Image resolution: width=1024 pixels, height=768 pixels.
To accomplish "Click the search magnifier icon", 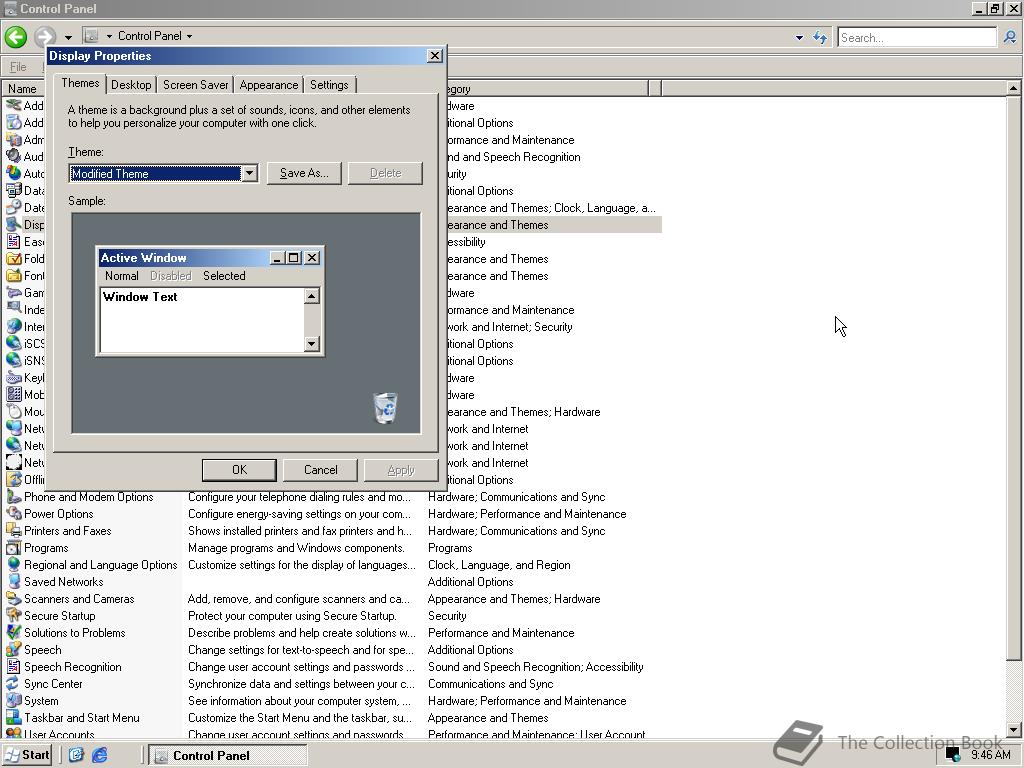I will [1010, 38].
